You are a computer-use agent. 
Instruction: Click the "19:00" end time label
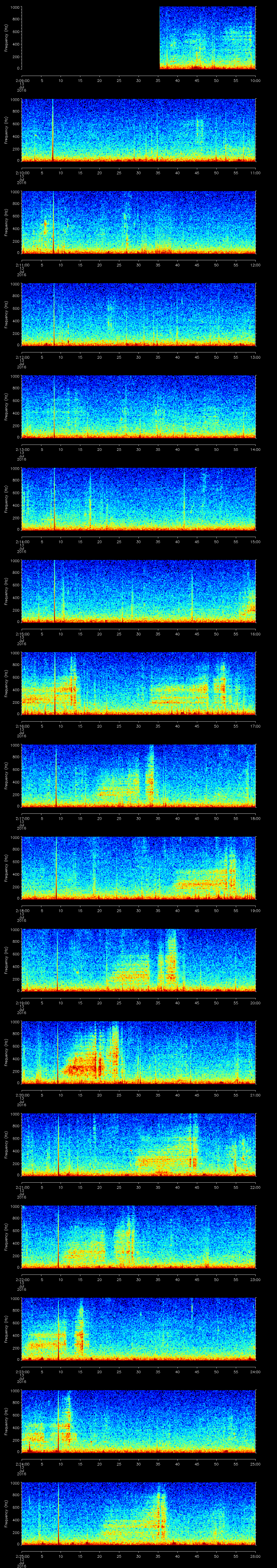(x=255, y=910)
